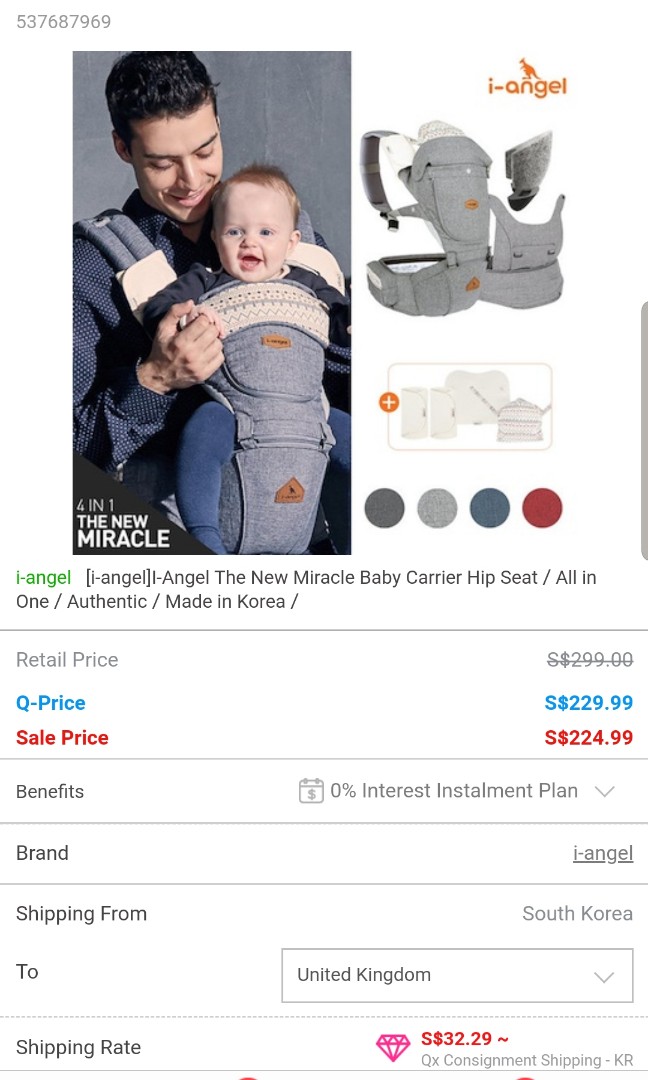Screen dimensions: 648x1080
Task: Click the S$32.29 shipping rate
Action: 465,1039
